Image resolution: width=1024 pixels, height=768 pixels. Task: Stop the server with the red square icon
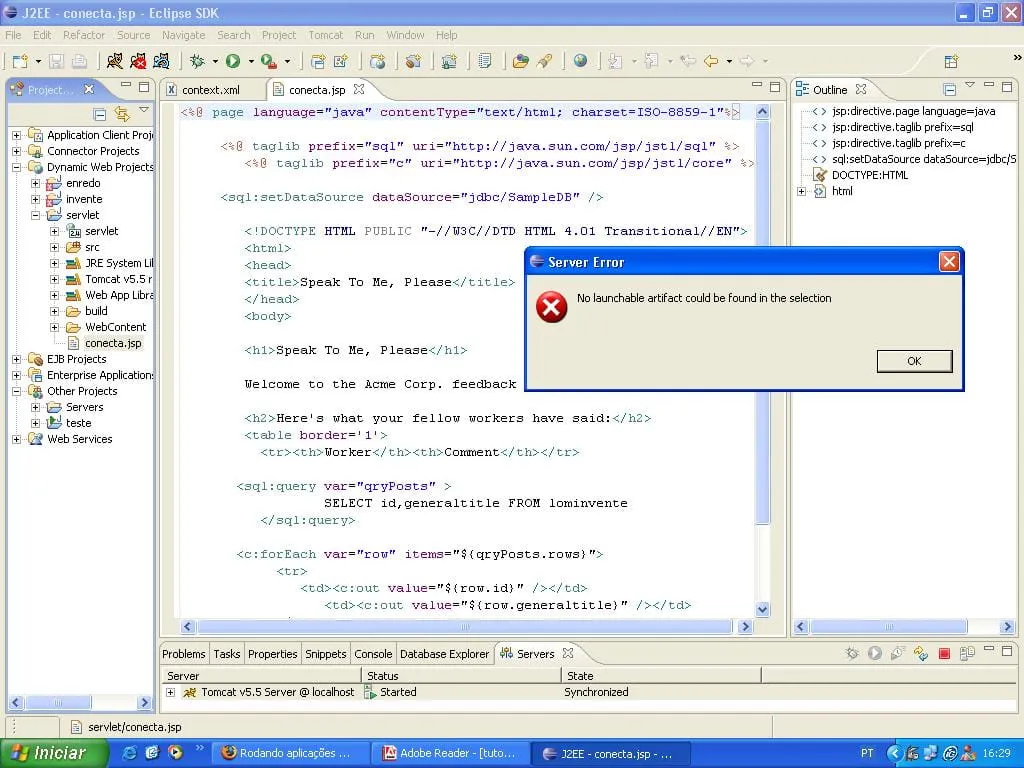[x=944, y=654]
